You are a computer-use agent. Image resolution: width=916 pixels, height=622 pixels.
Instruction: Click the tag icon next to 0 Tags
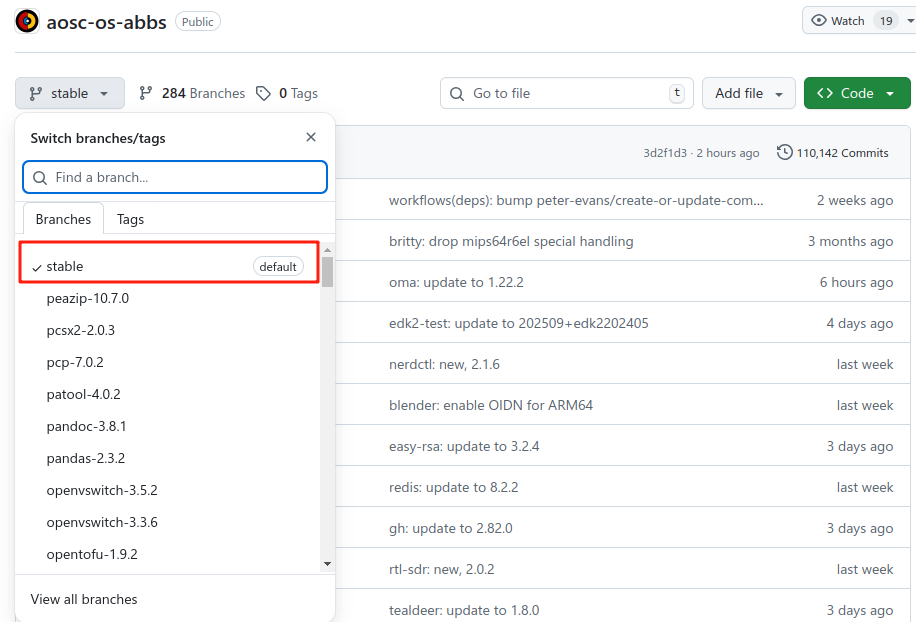[263, 93]
